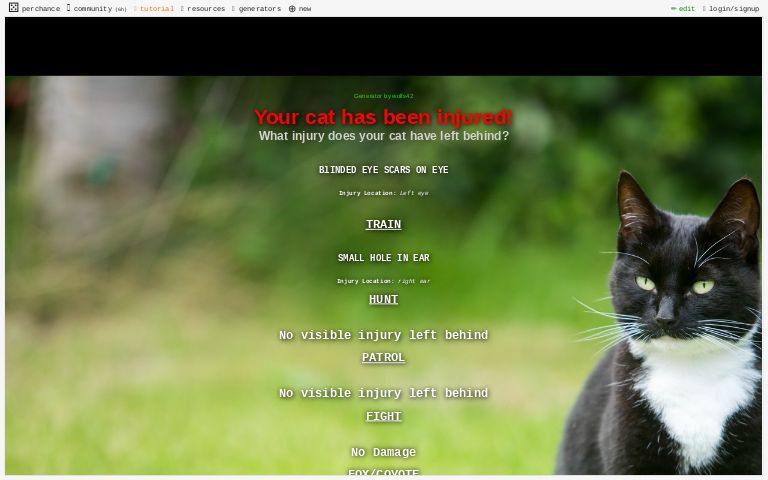768x480 pixels.
Task: Click the HUNT heading
Action: (x=383, y=300)
